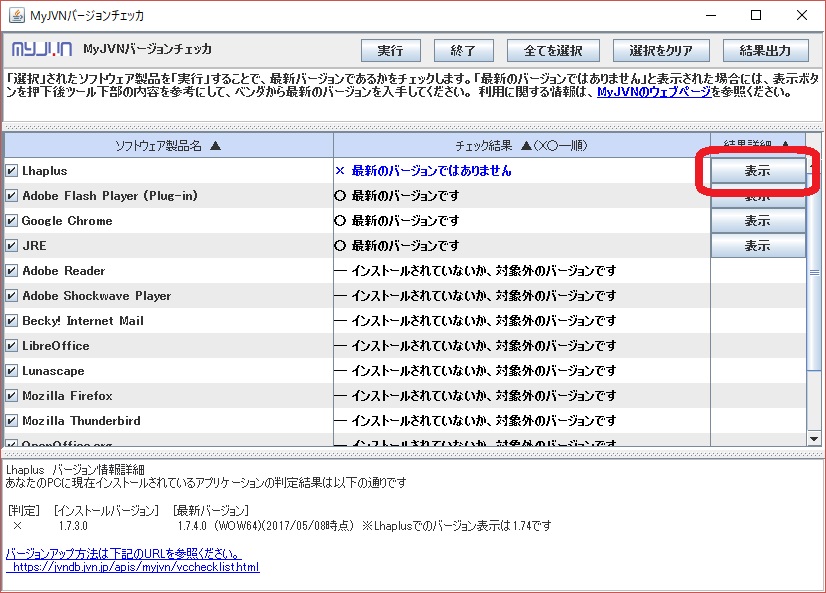
Task: Maximize the MyJVN window
Action: pos(756,15)
